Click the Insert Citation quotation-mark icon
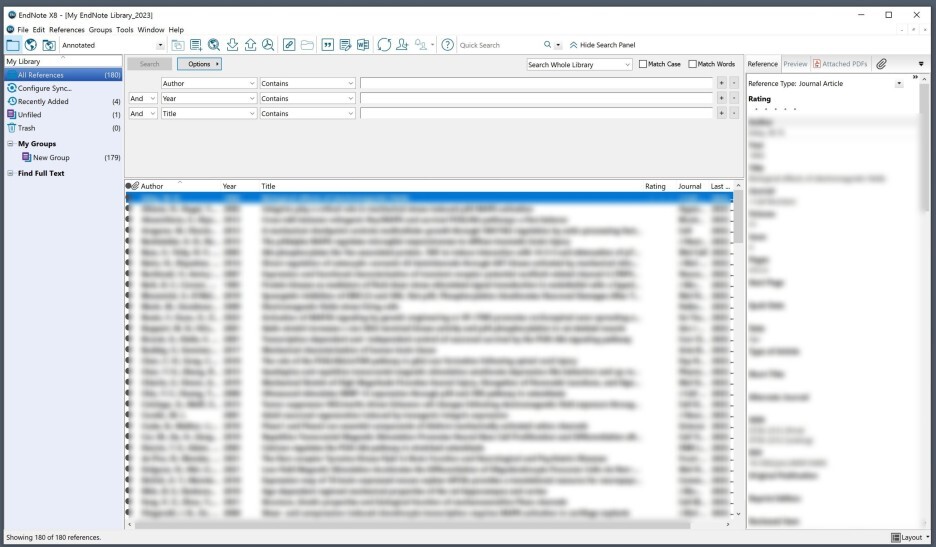The width and height of the screenshot is (936, 547). (327, 45)
